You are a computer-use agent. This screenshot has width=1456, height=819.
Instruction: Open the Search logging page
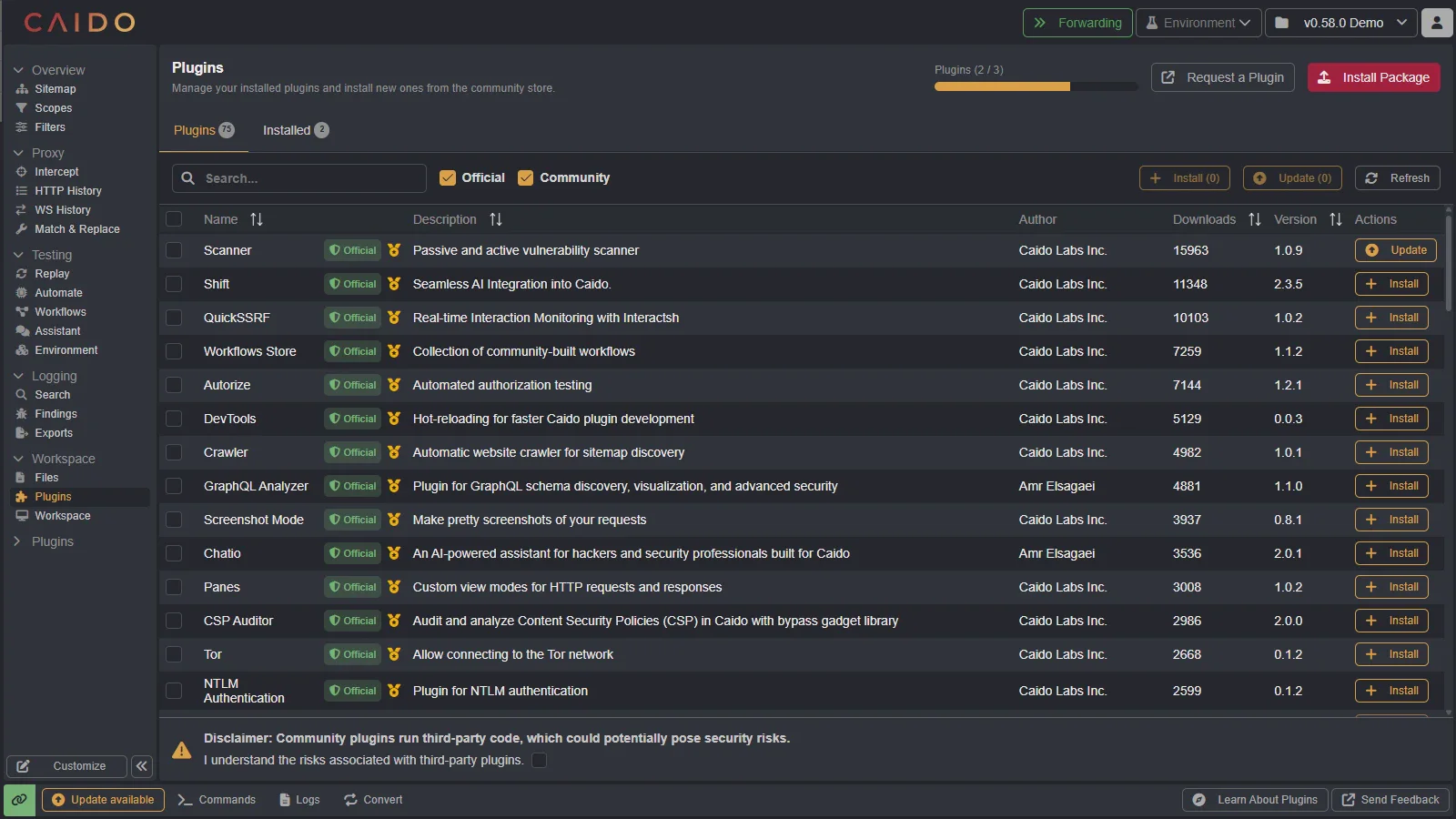[52, 395]
